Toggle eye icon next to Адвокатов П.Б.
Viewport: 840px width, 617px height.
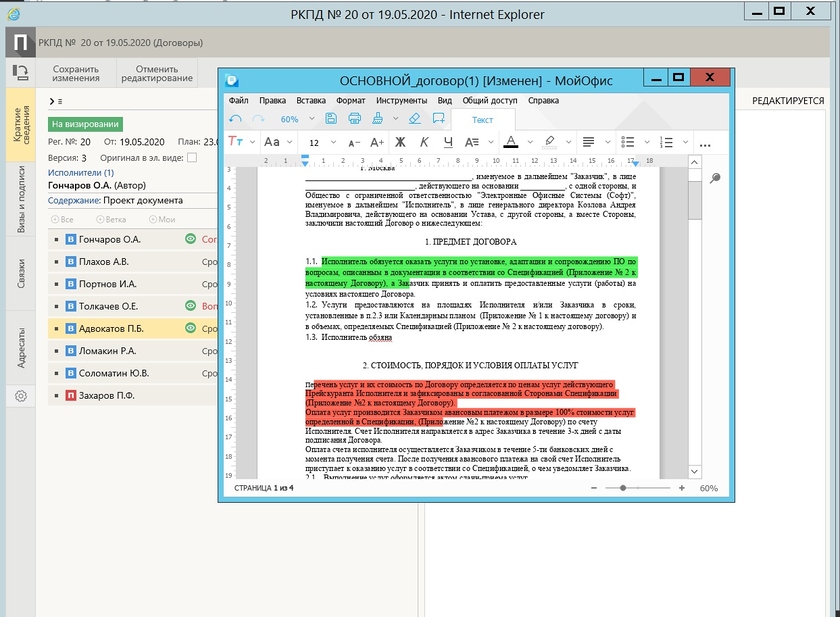(189, 329)
